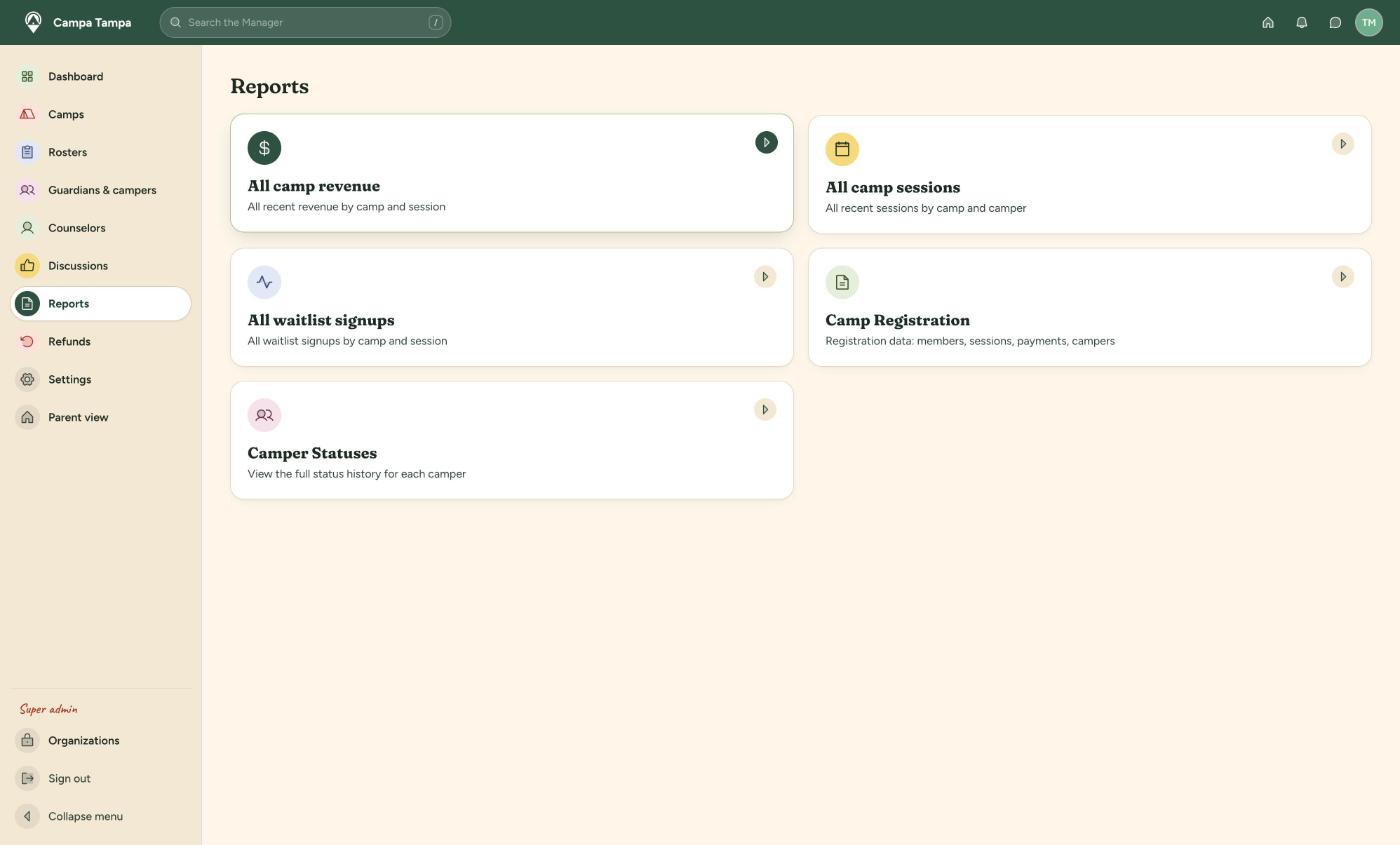Click "Registration data: members, sessions, payments, campers"
Screen dimensions: 1400x845
tap(970, 341)
